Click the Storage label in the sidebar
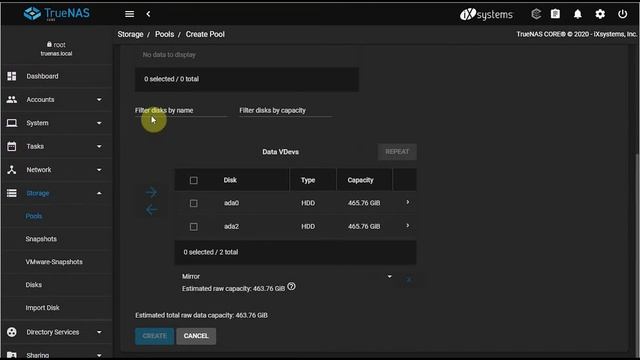The image size is (640, 360). [38, 193]
